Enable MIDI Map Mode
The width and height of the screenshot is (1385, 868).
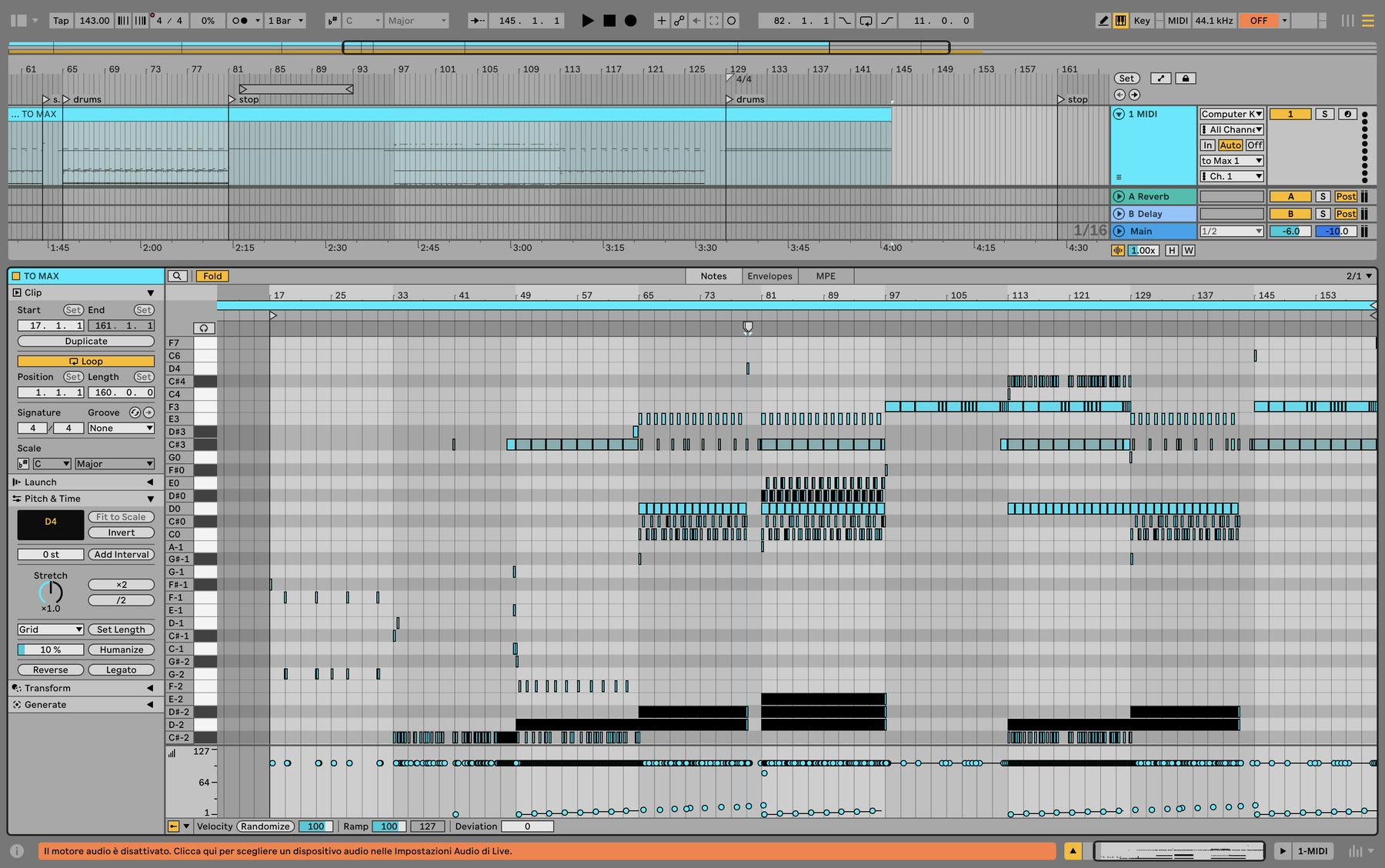(x=1177, y=21)
